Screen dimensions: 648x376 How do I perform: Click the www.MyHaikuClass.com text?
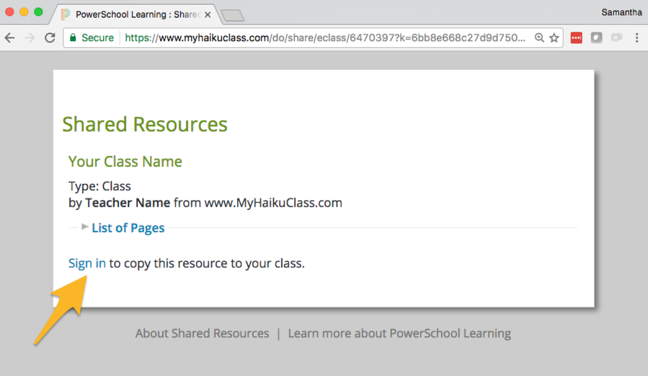coord(273,203)
